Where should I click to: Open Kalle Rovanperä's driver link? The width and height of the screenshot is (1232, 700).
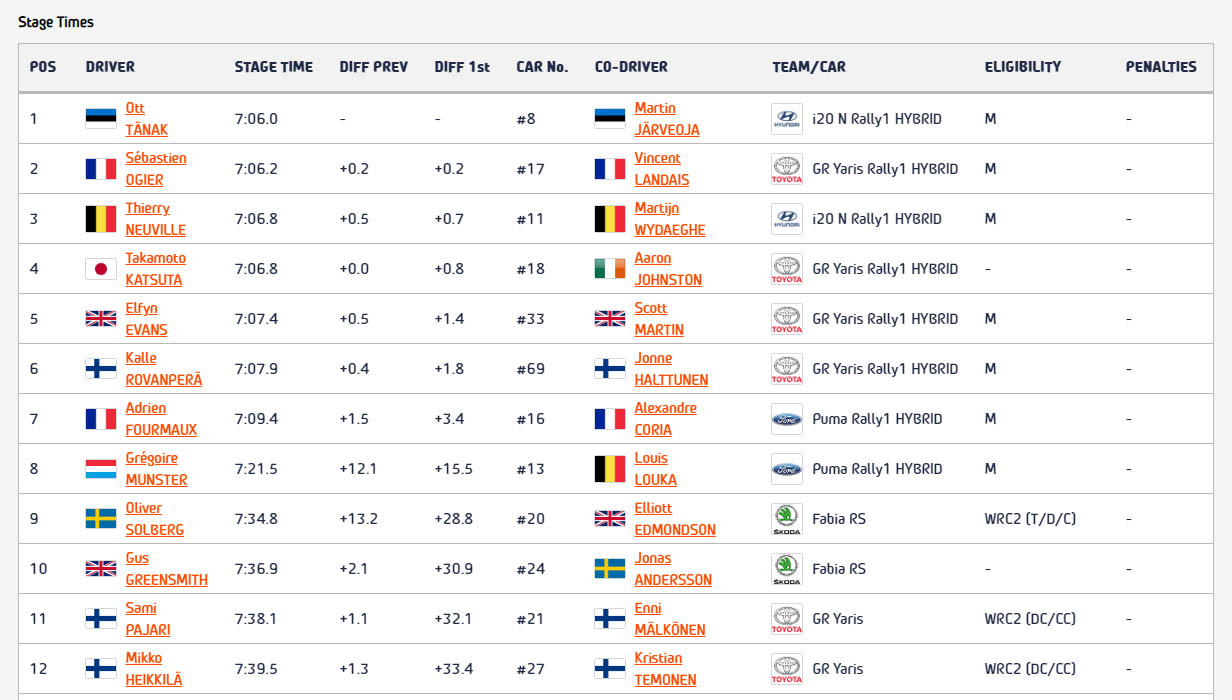(164, 369)
